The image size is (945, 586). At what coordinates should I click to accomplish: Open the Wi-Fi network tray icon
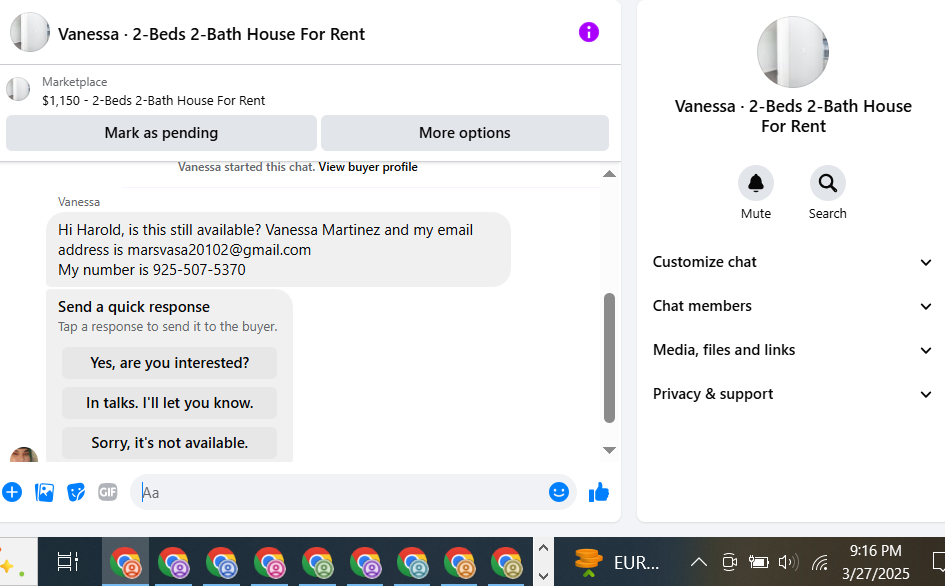point(820,562)
